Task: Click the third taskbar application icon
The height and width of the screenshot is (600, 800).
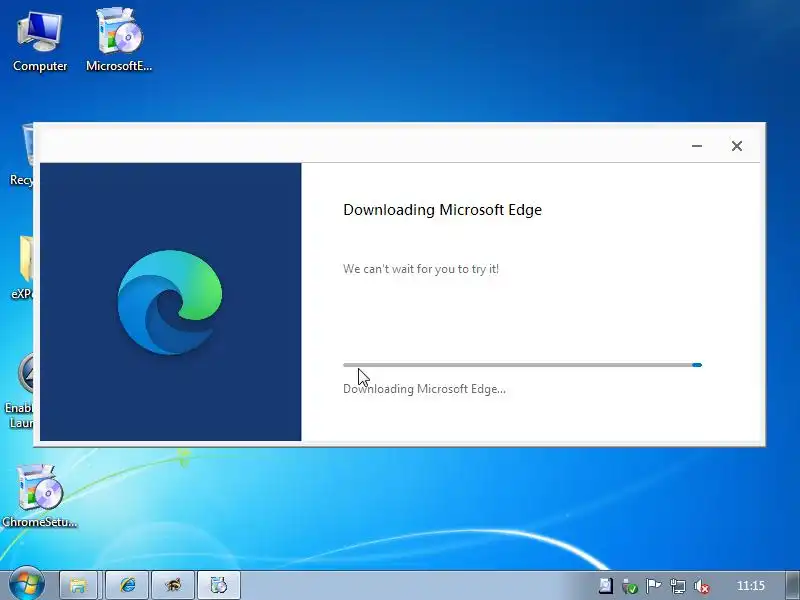Action: 173,585
